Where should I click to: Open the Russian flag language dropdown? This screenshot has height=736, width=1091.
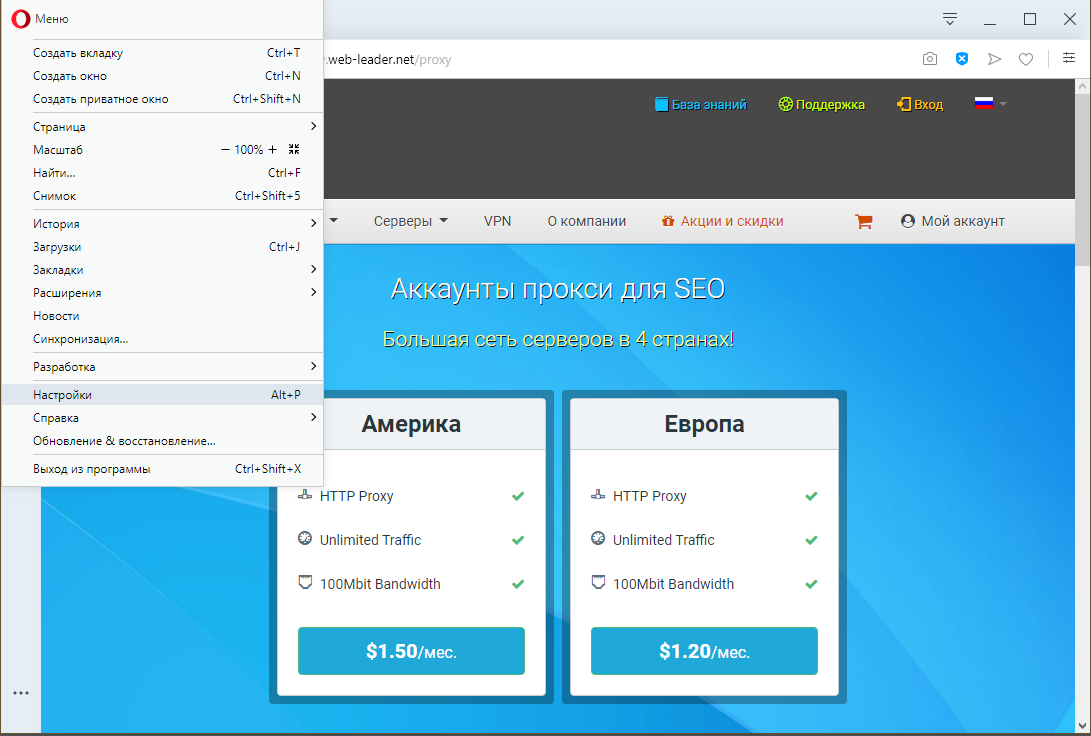pyautogui.click(x=990, y=104)
